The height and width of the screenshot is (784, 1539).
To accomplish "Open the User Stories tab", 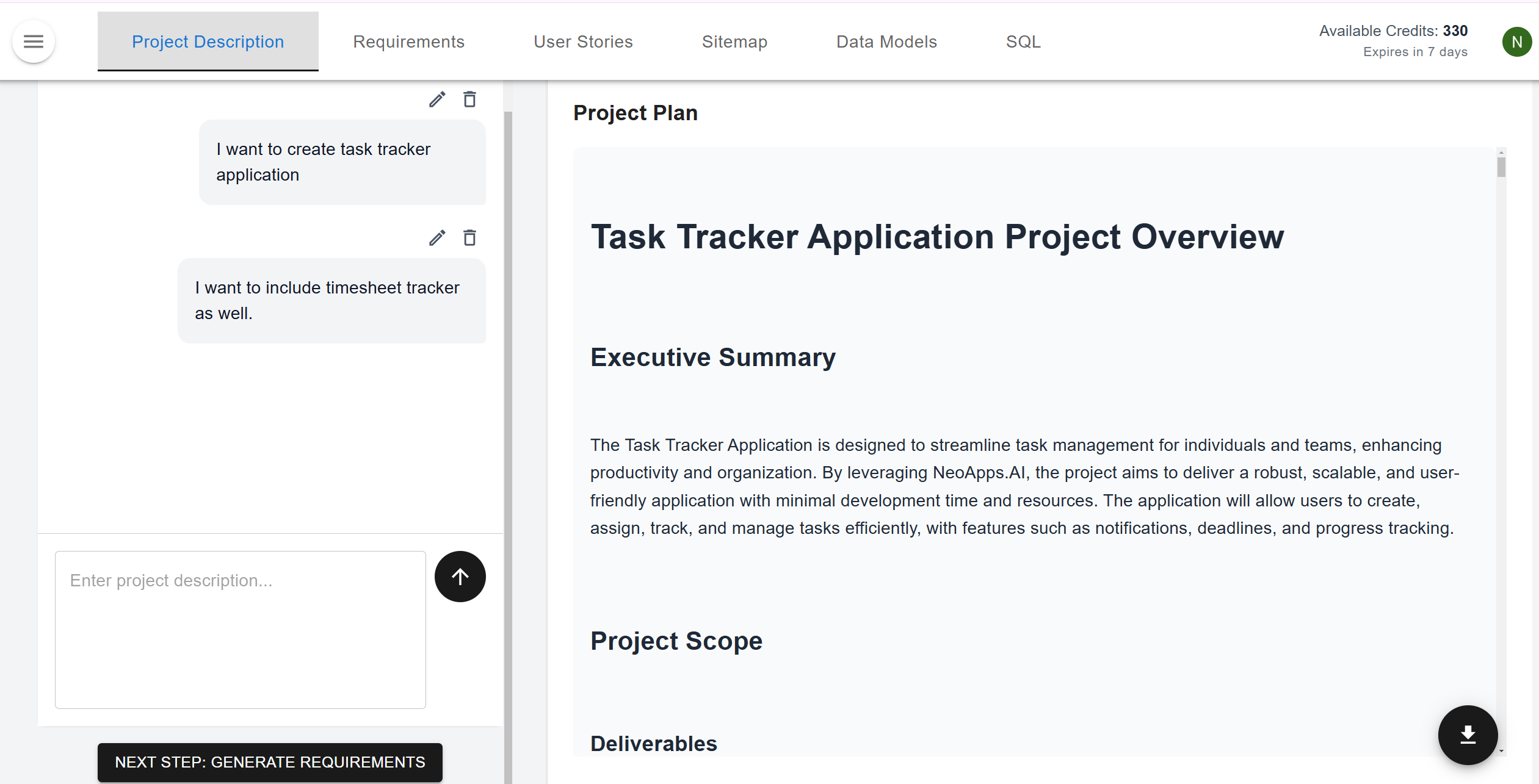I will click(x=583, y=41).
